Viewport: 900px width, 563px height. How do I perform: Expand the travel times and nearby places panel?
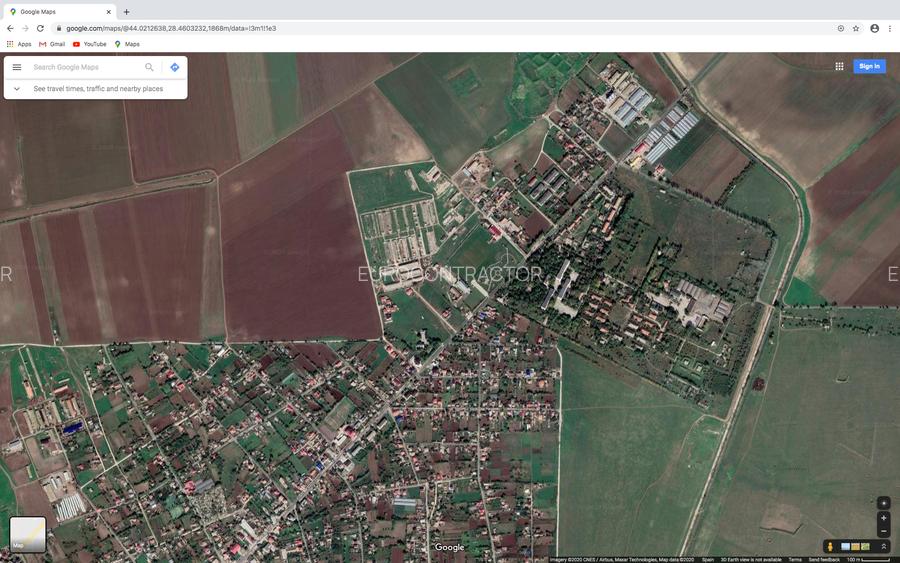(17, 89)
